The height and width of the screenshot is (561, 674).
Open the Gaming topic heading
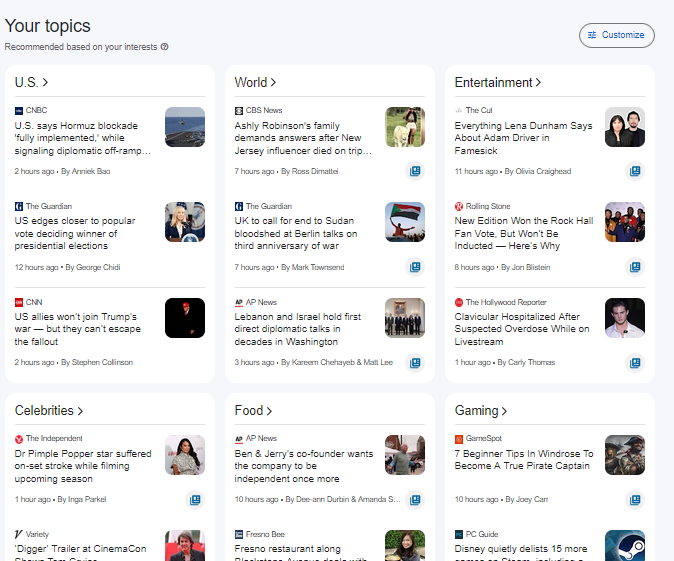(x=481, y=410)
